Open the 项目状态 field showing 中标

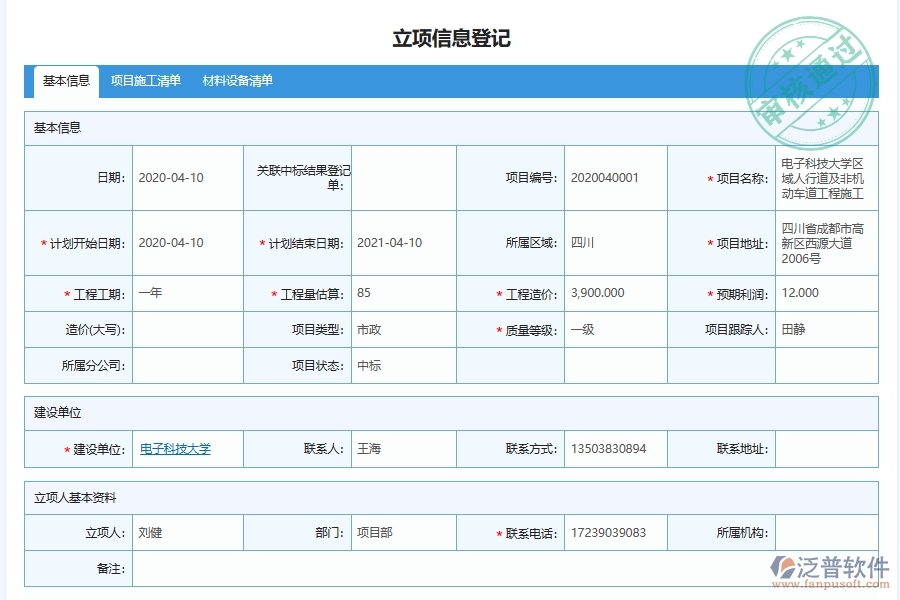pos(400,365)
